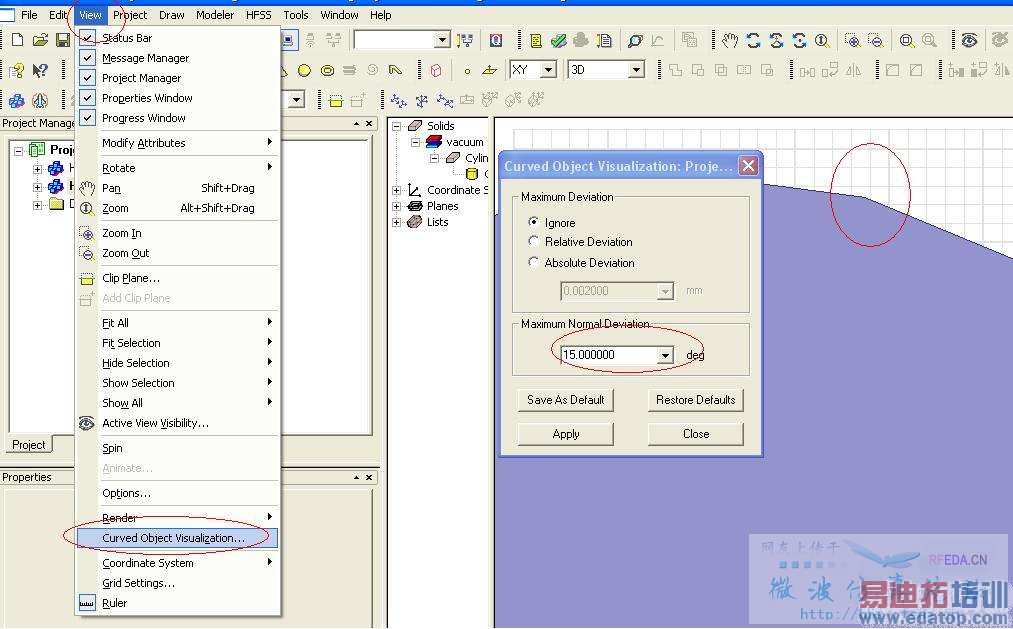The width and height of the screenshot is (1013, 629).
Task: Expand the Planes tree node
Action: pyautogui.click(x=396, y=206)
